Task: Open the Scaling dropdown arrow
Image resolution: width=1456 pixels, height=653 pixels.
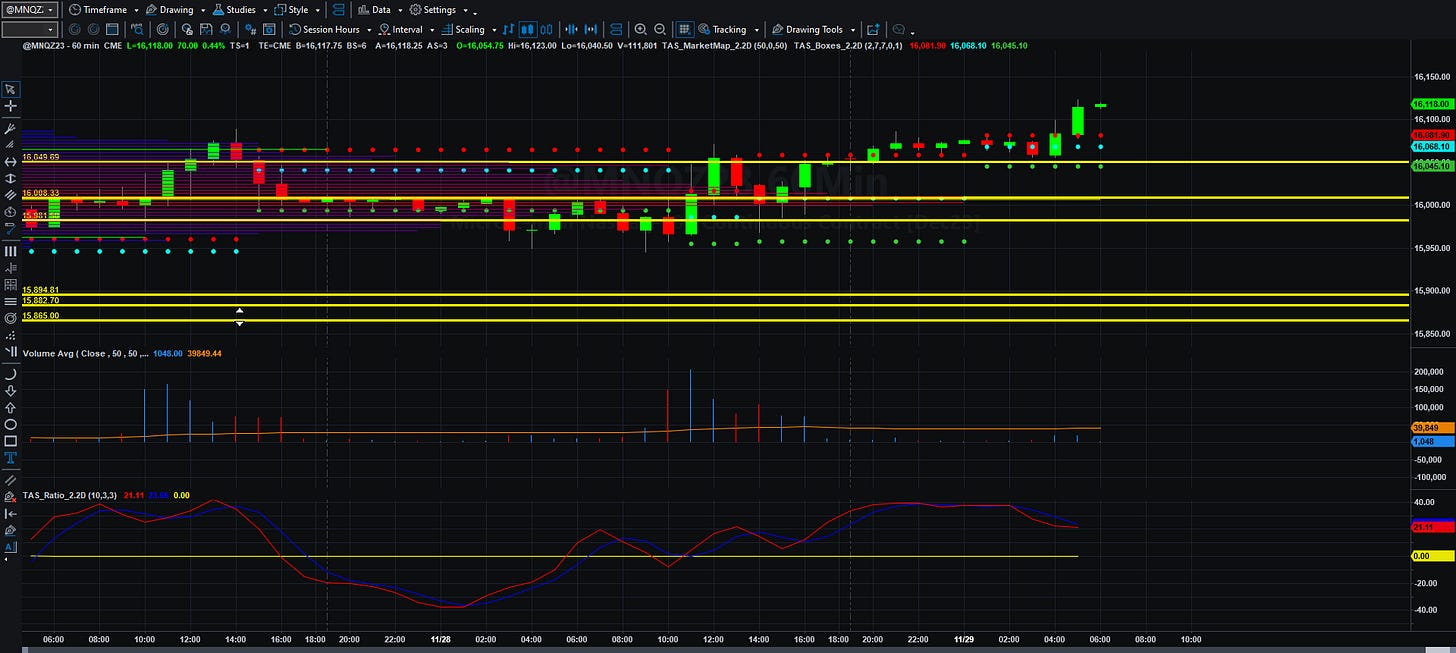Action: (493, 30)
